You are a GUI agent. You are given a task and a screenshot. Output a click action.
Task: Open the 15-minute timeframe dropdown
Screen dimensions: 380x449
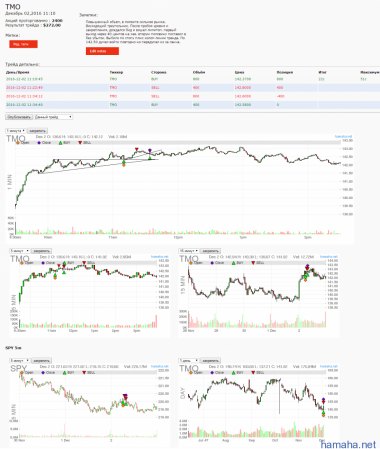click(x=189, y=251)
